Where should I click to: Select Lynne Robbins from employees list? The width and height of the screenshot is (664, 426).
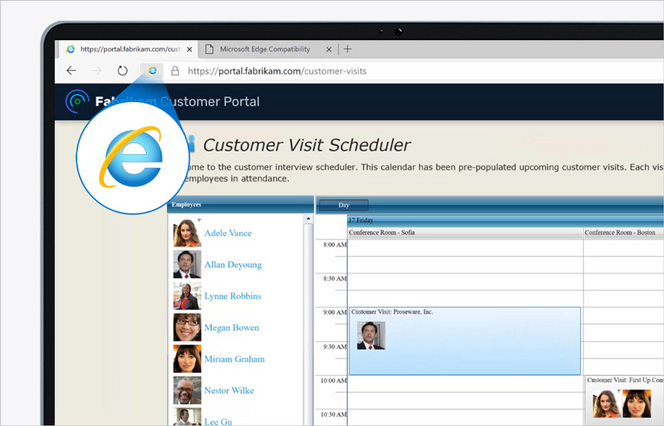(x=232, y=296)
